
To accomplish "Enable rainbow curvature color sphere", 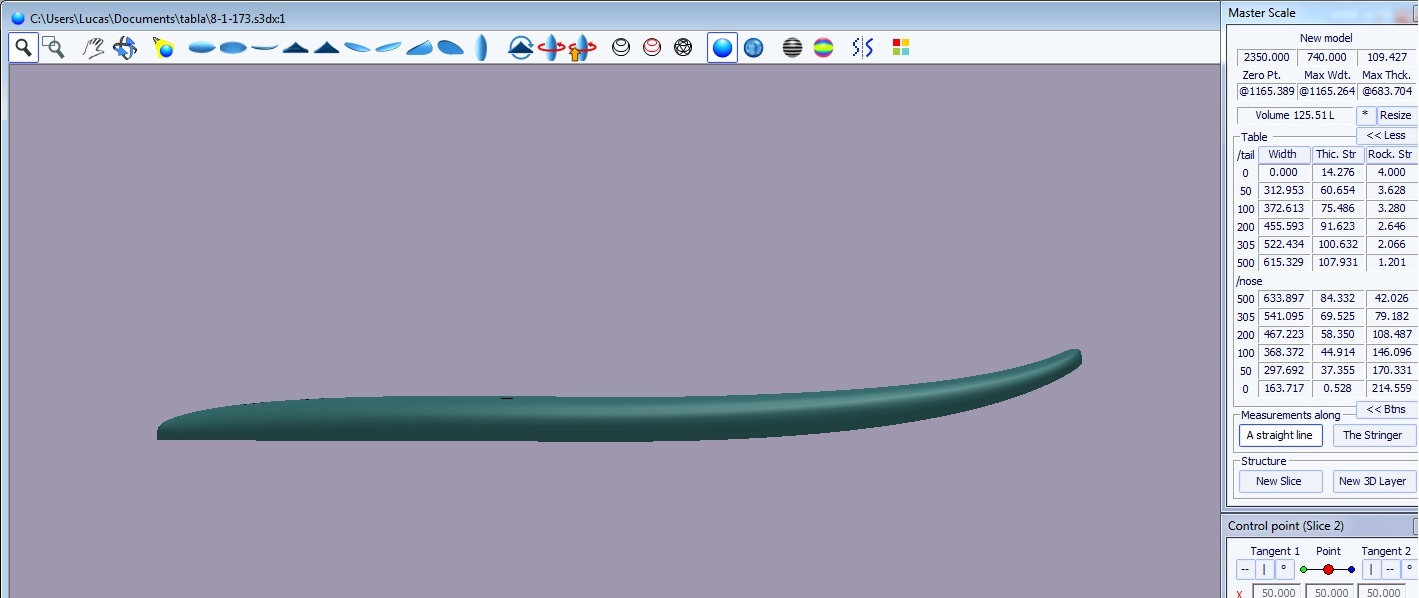I will (823, 47).
